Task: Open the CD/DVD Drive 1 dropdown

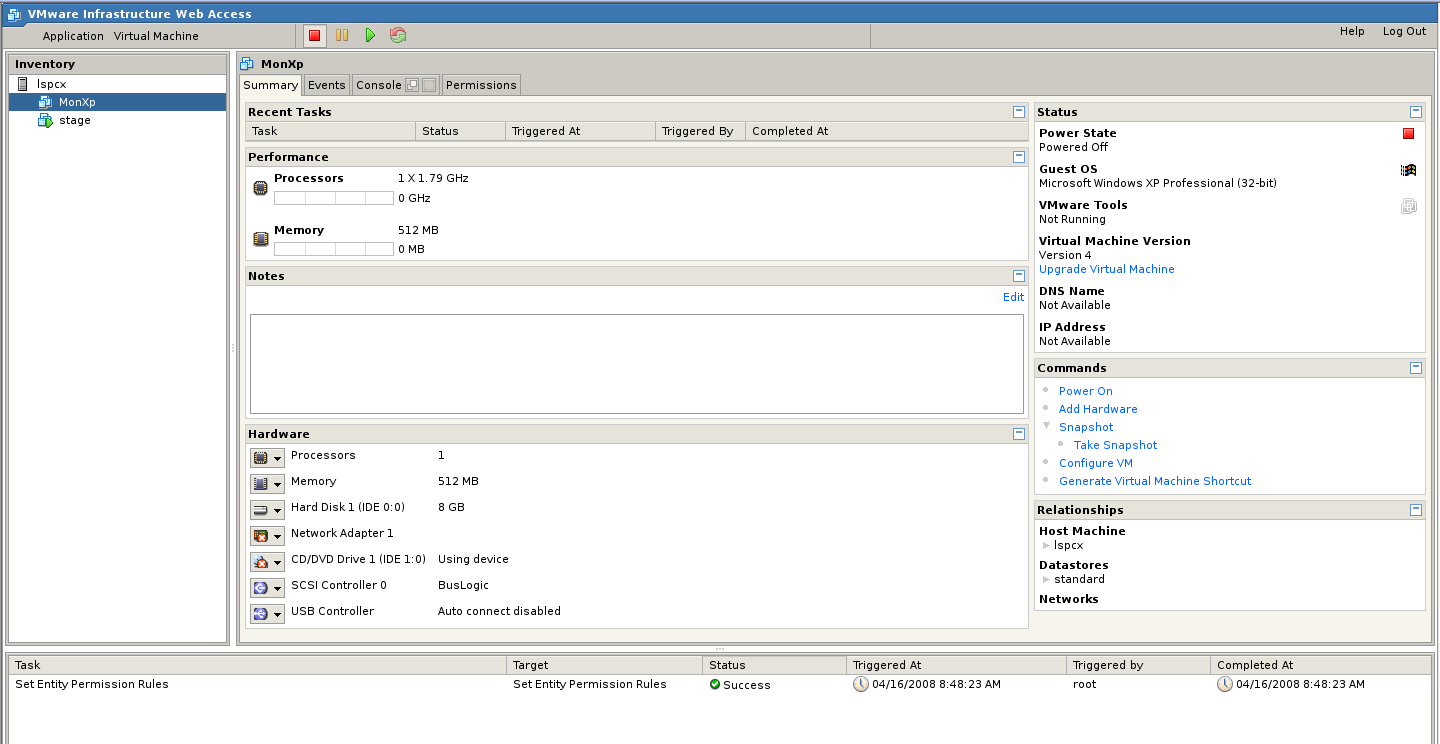Action: 267,561
